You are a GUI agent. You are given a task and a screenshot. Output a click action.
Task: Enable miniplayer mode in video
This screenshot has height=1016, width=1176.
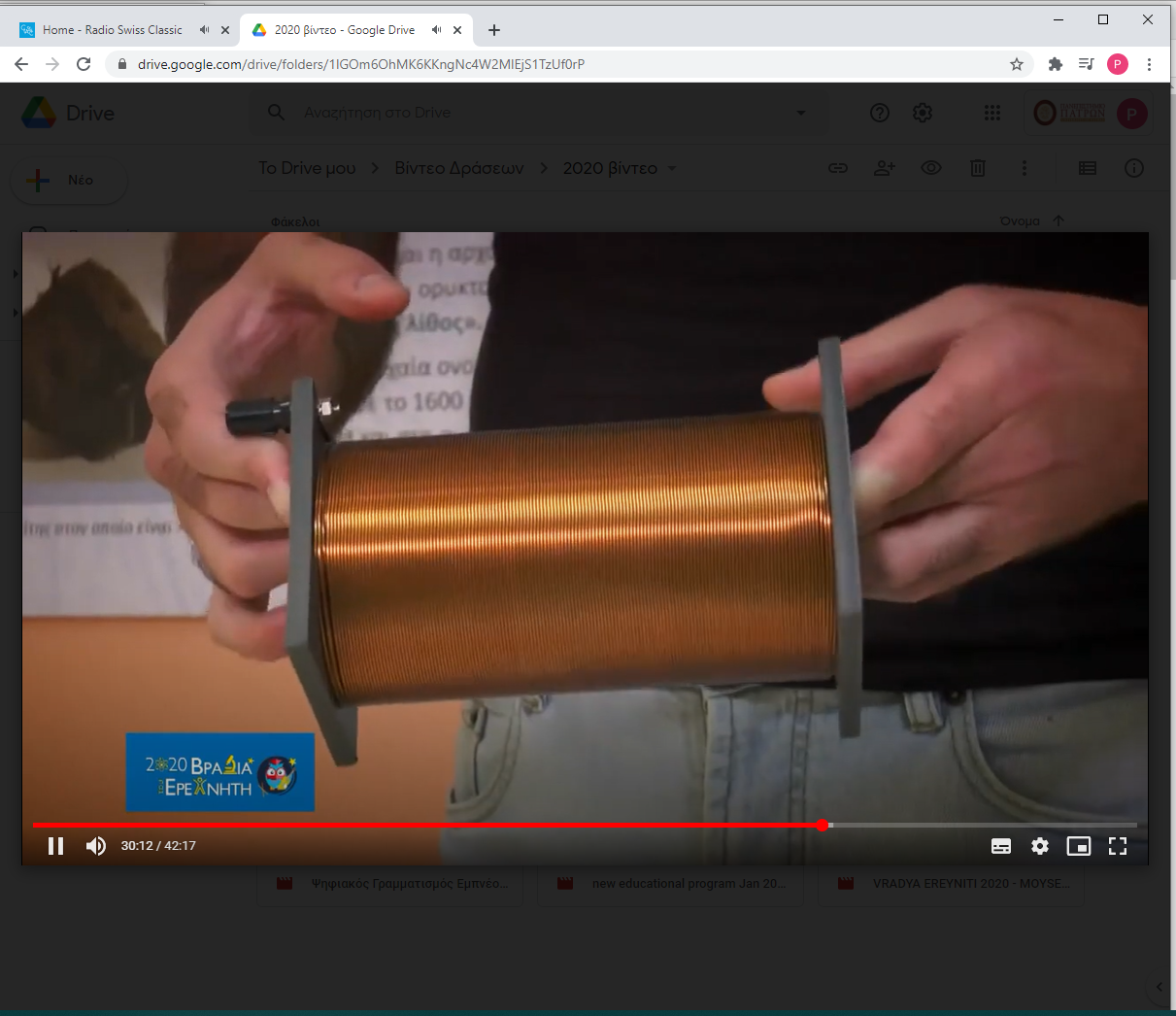[x=1079, y=846]
